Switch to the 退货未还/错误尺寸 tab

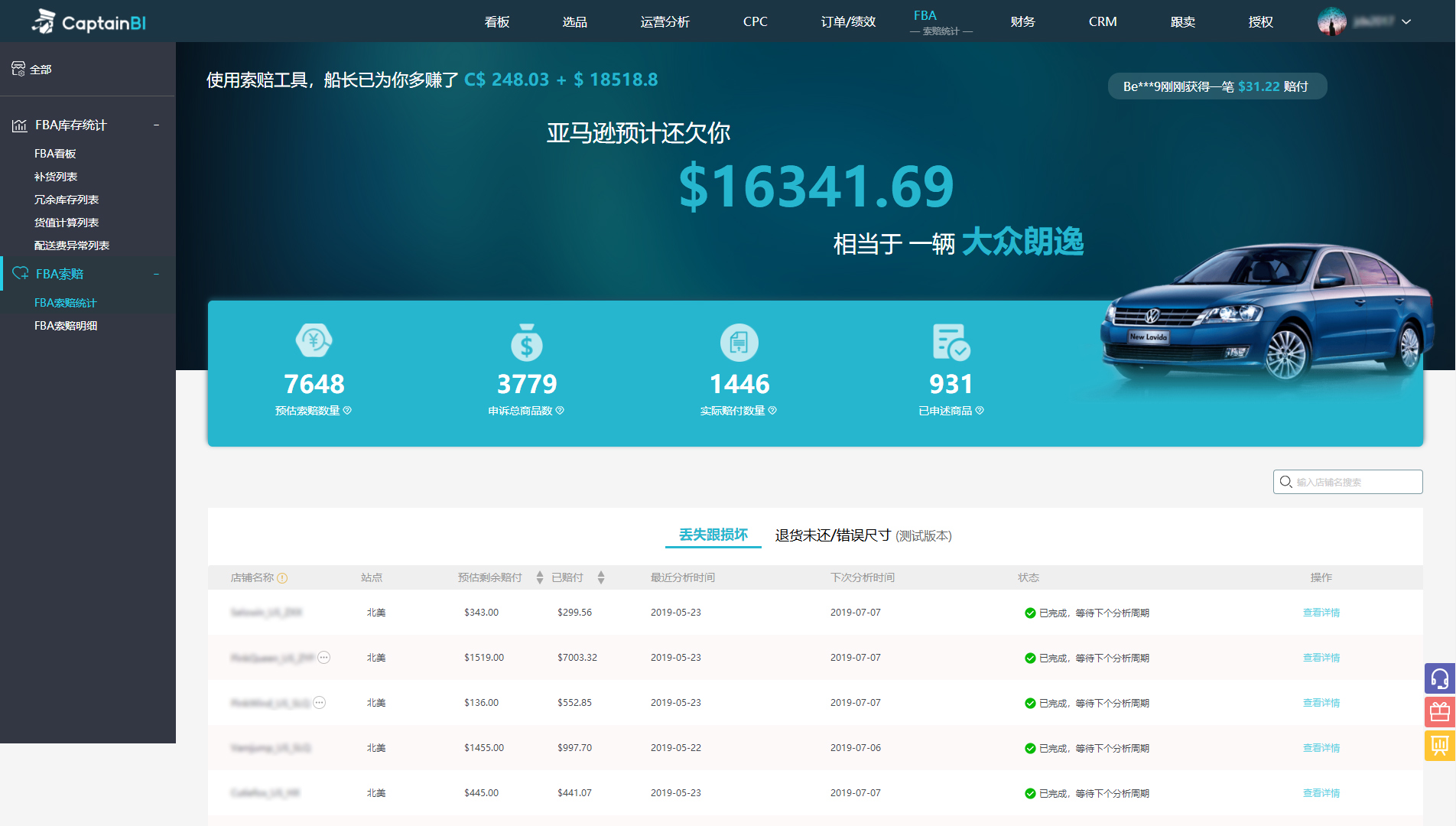click(x=831, y=536)
